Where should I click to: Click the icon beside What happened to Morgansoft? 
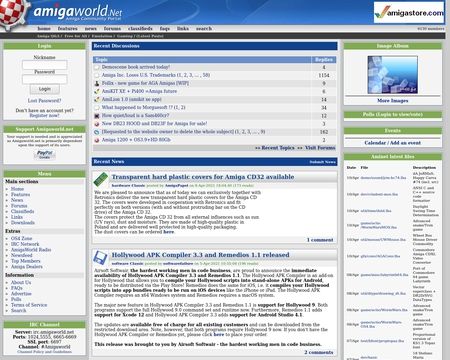[97, 108]
